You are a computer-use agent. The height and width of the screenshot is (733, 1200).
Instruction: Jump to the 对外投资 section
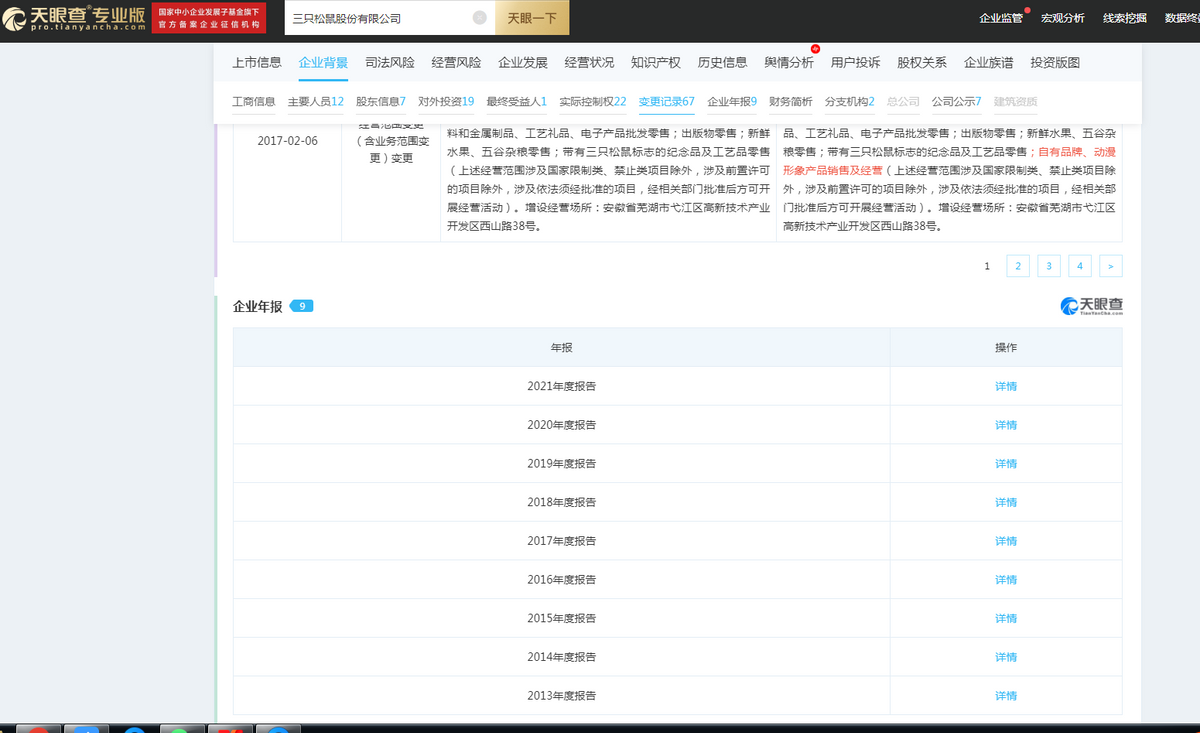(446, 102)
